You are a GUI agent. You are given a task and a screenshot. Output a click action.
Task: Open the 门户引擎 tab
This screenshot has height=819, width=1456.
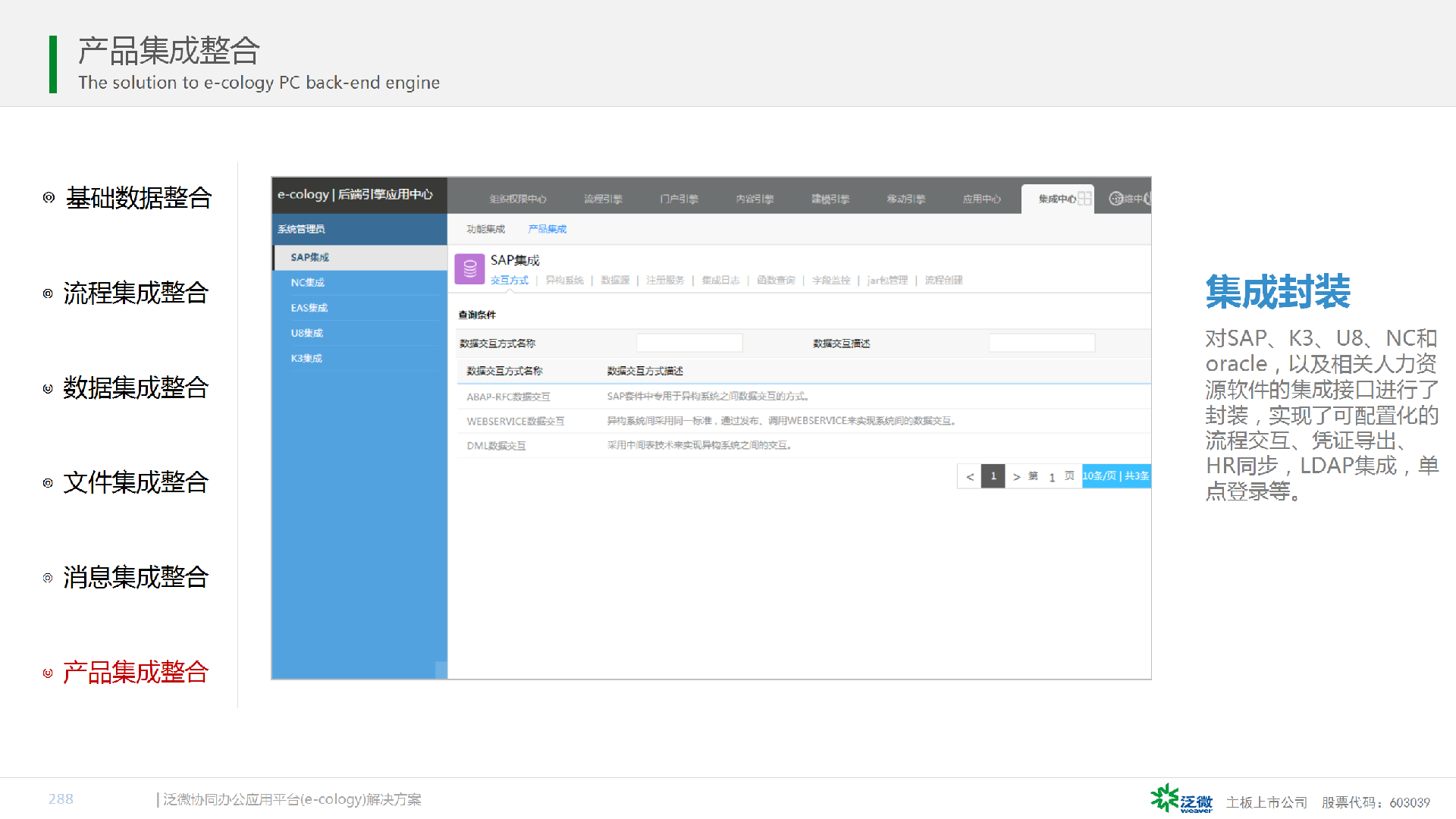(x=679, y=199)
